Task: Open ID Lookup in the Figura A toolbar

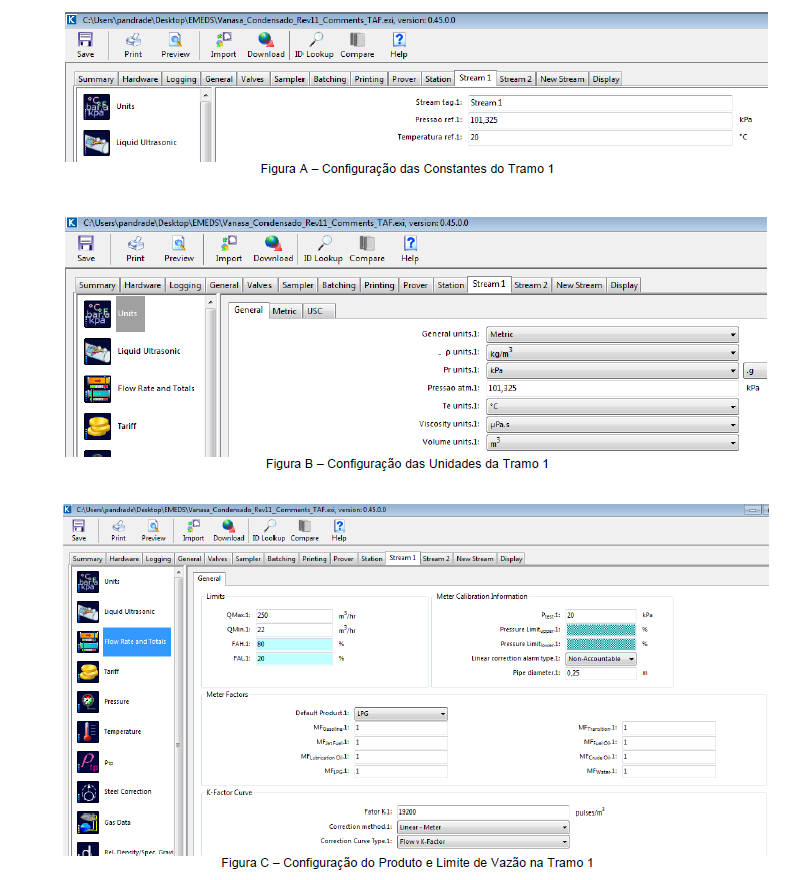Action: (x=314, y=45)
